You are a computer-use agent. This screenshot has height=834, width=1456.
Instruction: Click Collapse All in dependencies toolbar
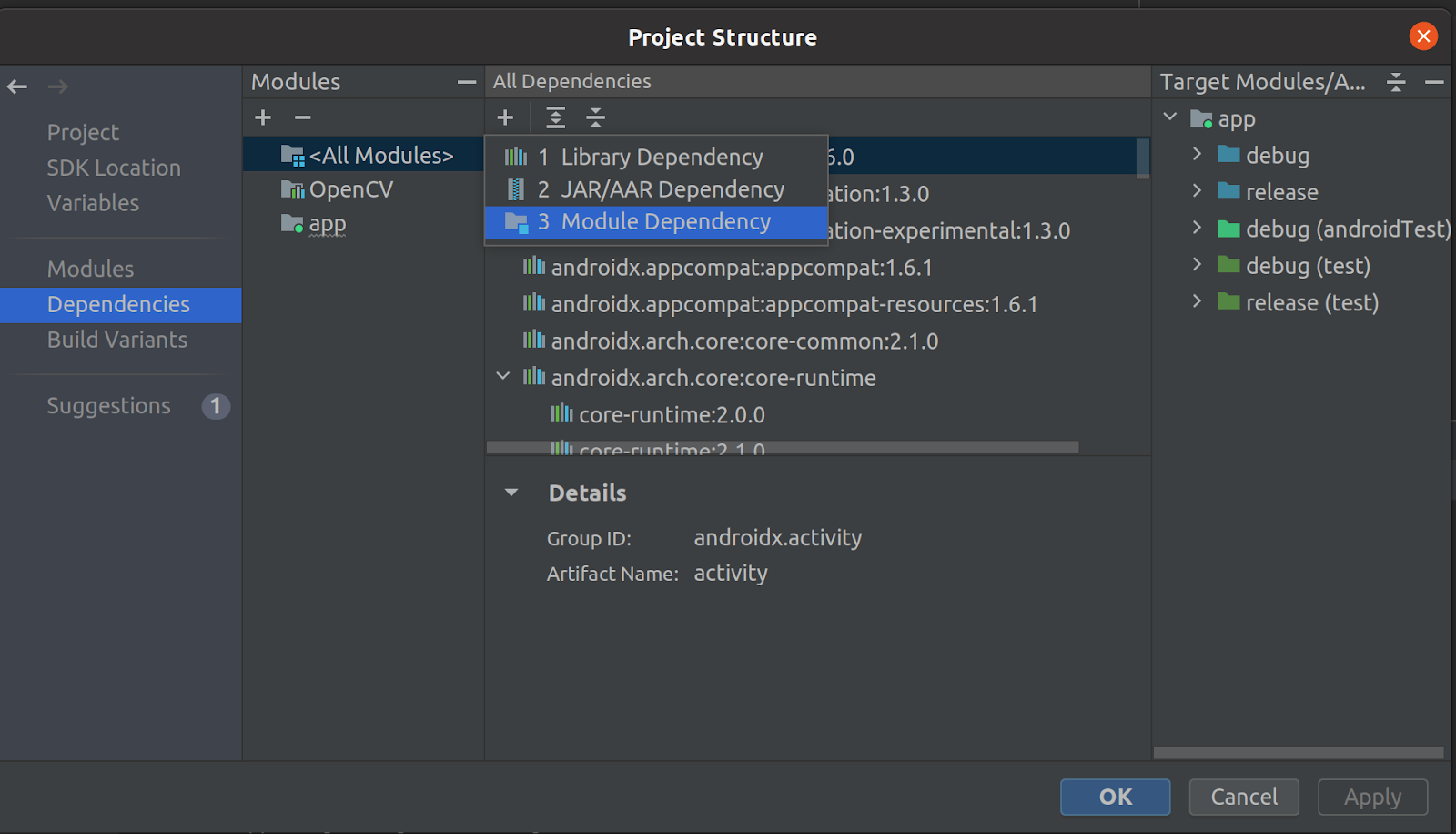595,117
